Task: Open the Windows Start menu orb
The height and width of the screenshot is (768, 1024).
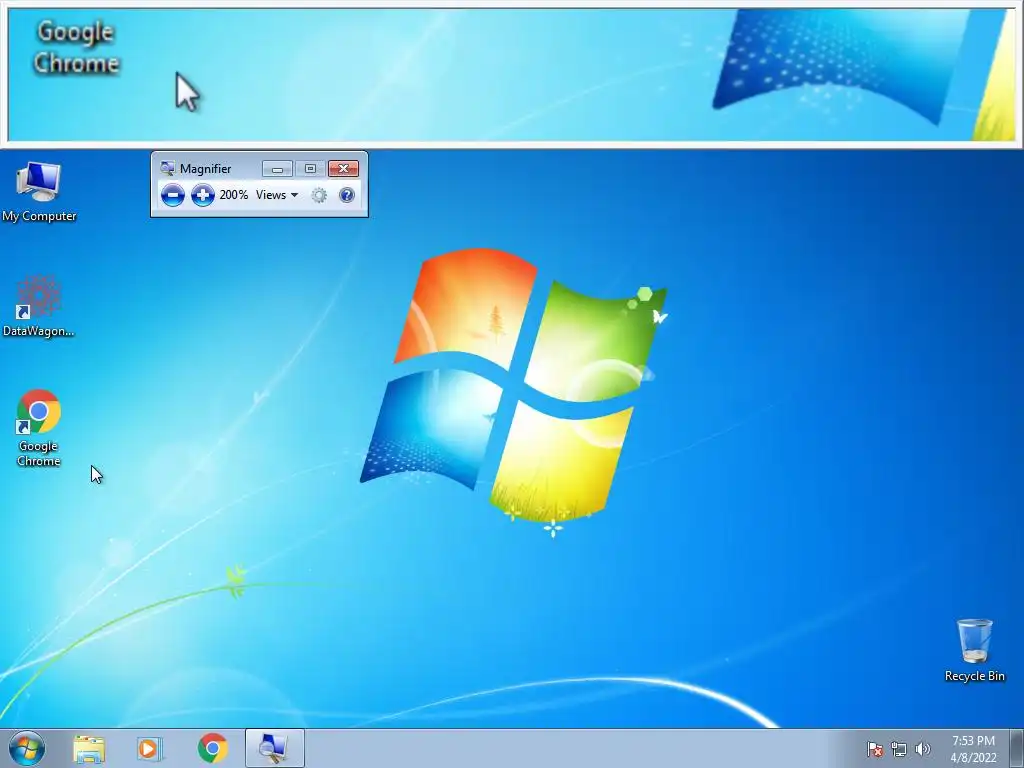Action: 27,748
